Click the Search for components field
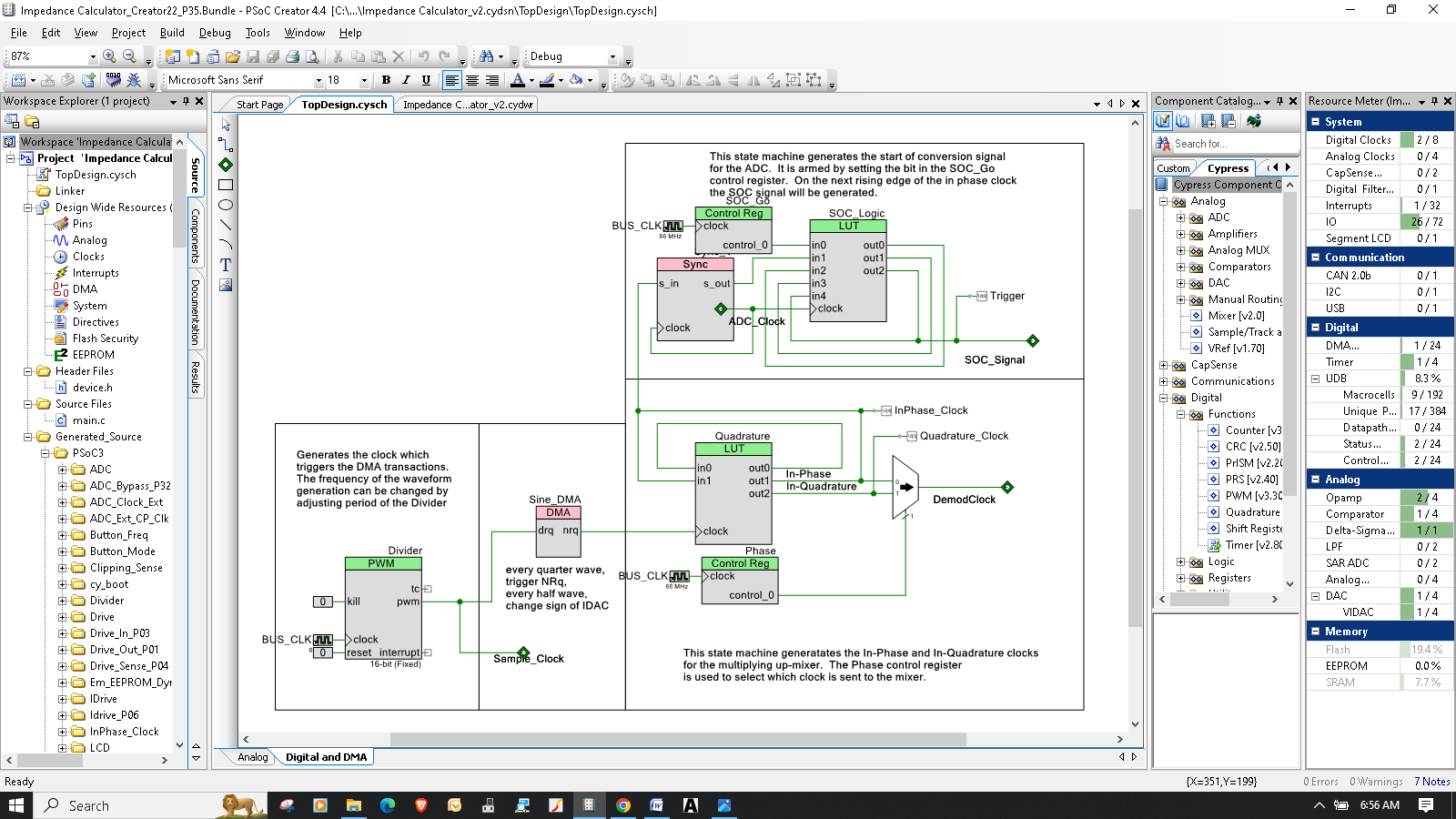Viewport: 1456px width, 819px height. coord(1234,144)
